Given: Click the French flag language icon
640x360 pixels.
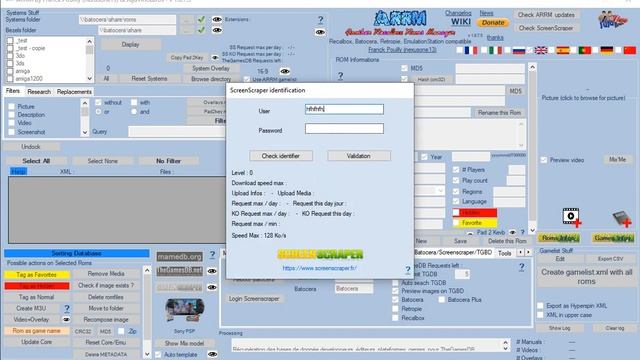Looking at the screenshot, I should (x=471, y=50).
